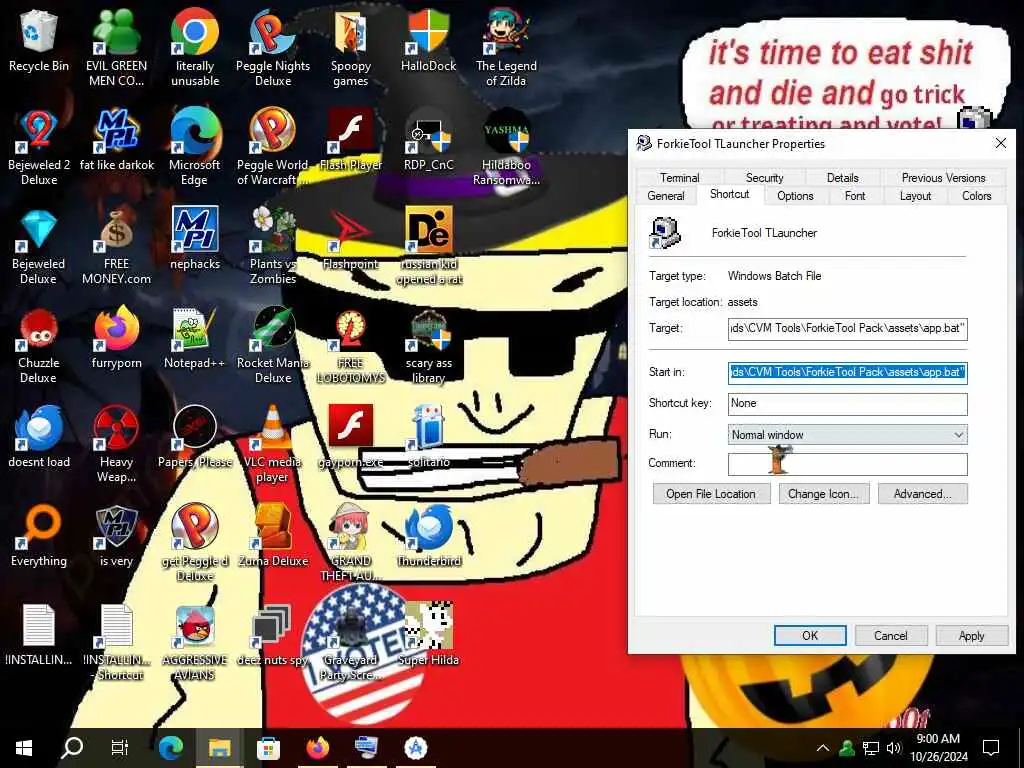The image size is (1024, 768).
Task: Click the Open File Location button
Action: coord(711,494)
